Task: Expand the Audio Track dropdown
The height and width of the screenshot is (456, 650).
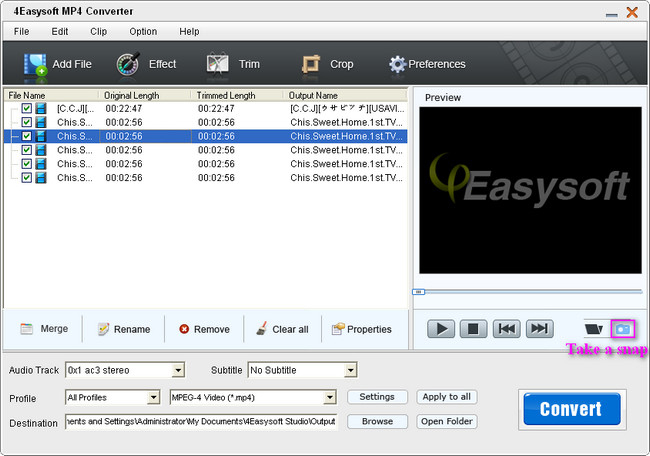Action: (178, 370)
